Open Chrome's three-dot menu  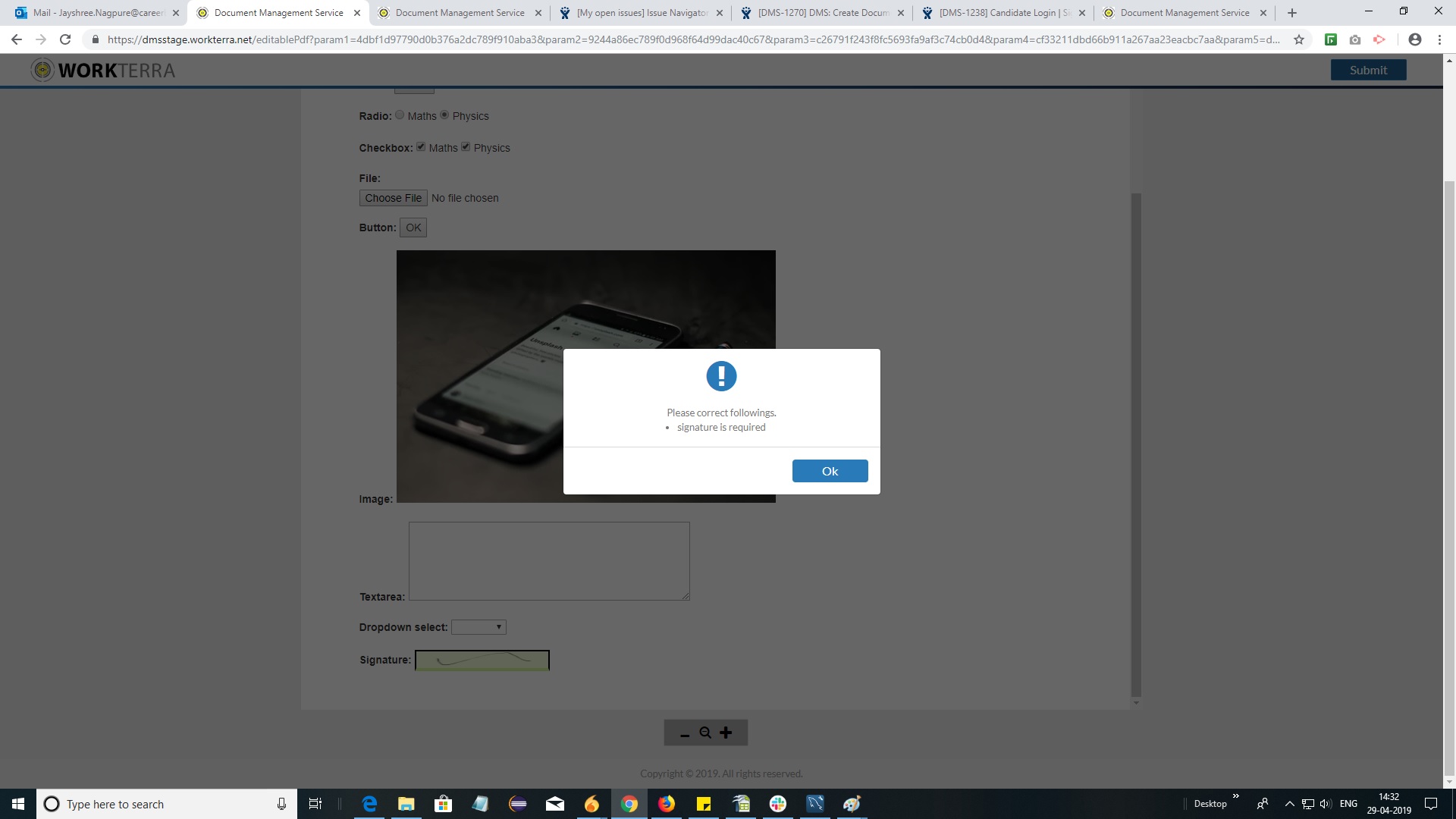1439,39
